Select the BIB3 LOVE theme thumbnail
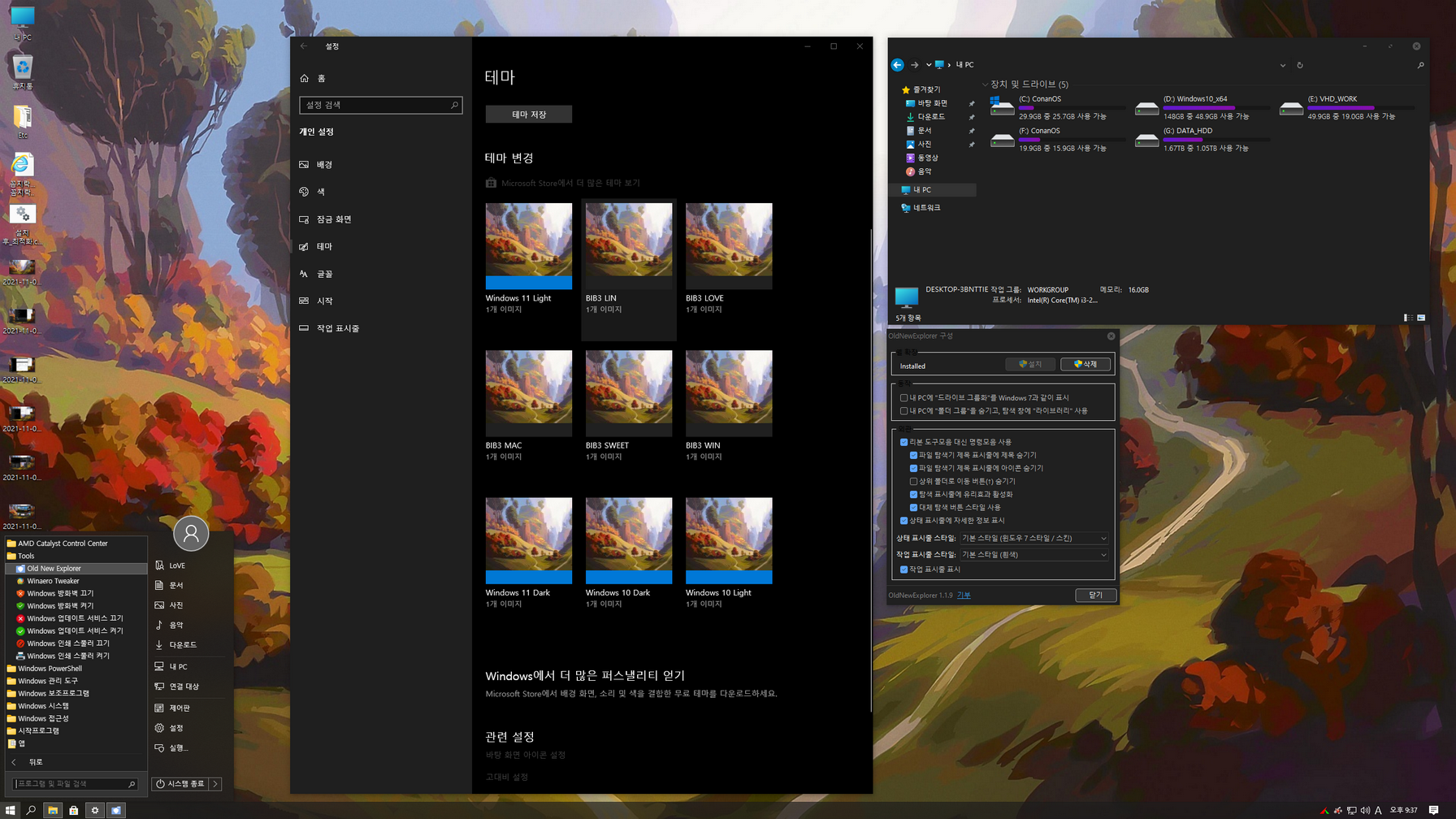Image resolution: width=1456 pixels, height=819 pixels. point(729,245)
